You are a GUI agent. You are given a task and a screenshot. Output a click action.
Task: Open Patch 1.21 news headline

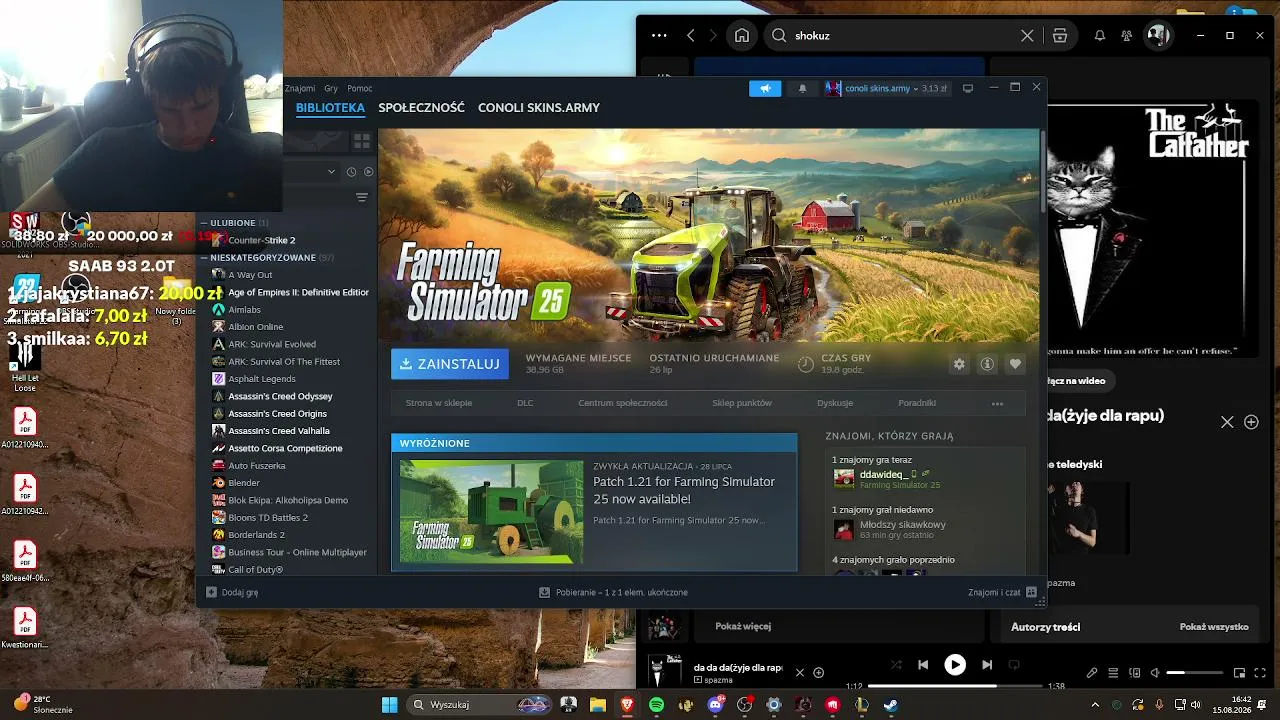[x=684, y=490]
